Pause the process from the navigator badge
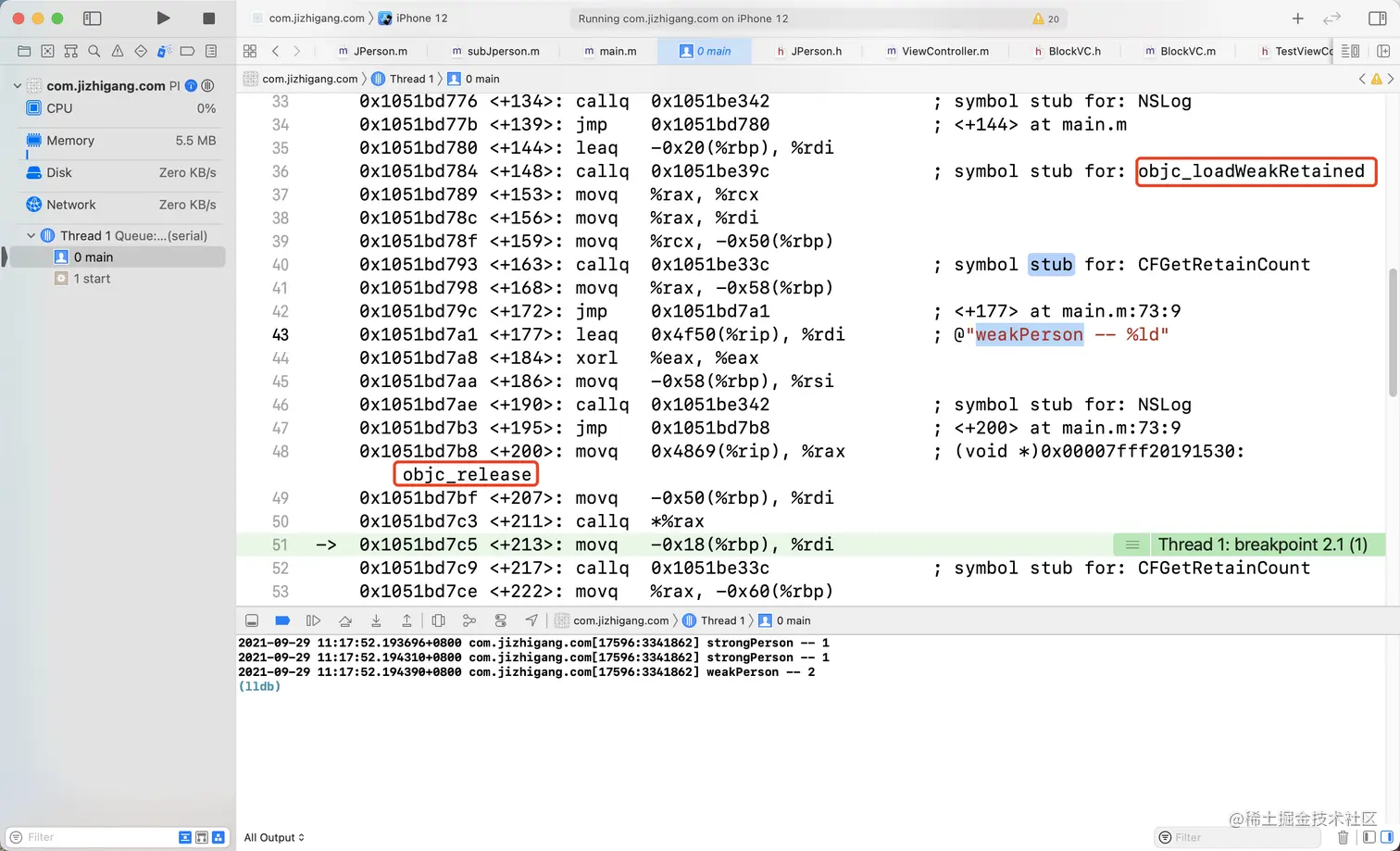 point(207,85)
